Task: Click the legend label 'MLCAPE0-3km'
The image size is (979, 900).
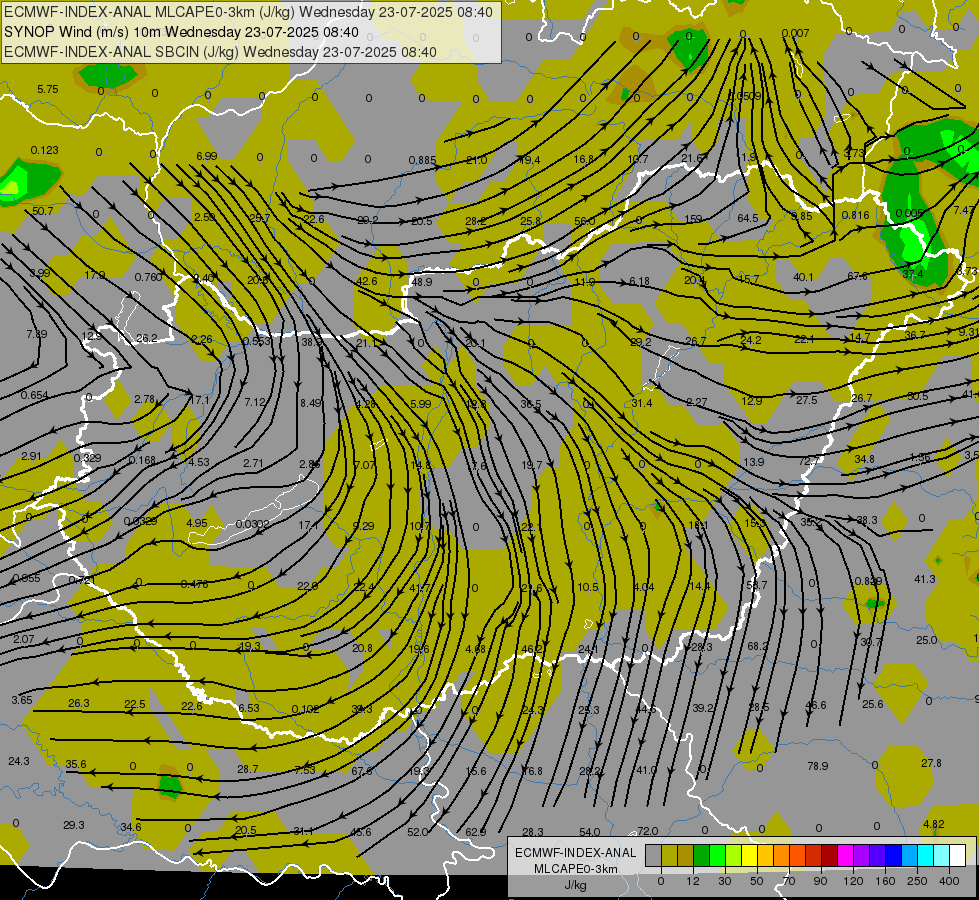Action: [x=575, y=869]
